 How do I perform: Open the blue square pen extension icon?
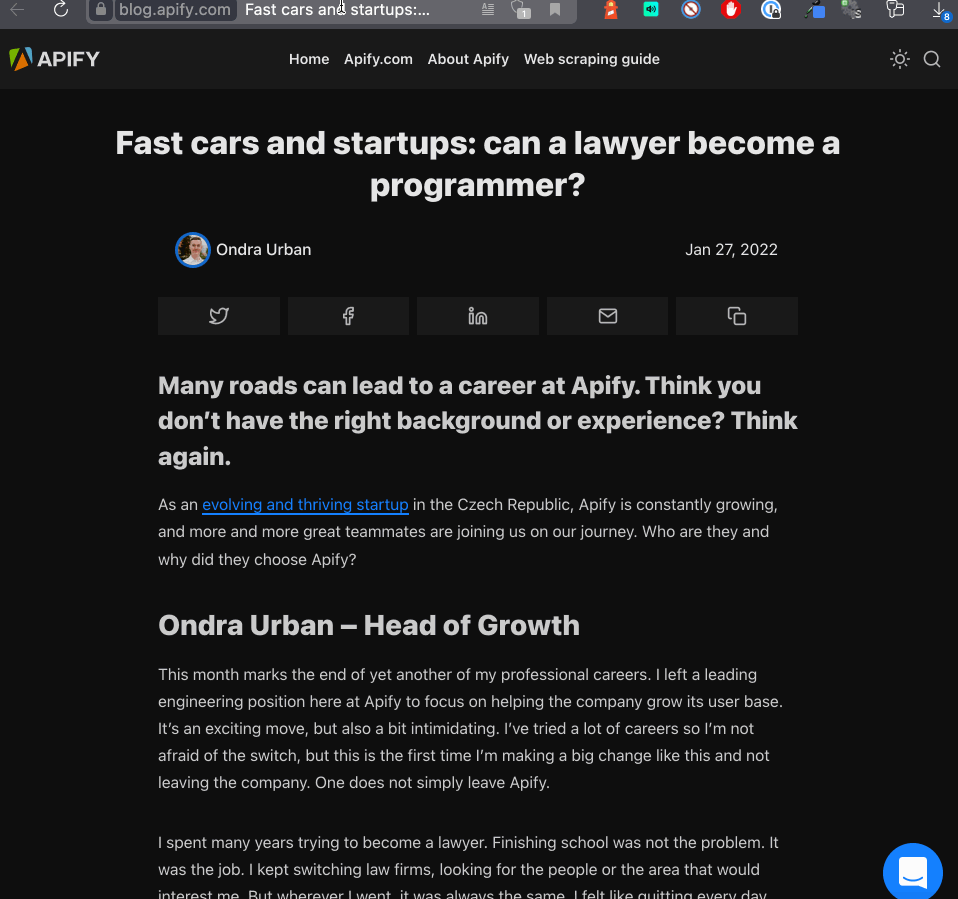814,10
